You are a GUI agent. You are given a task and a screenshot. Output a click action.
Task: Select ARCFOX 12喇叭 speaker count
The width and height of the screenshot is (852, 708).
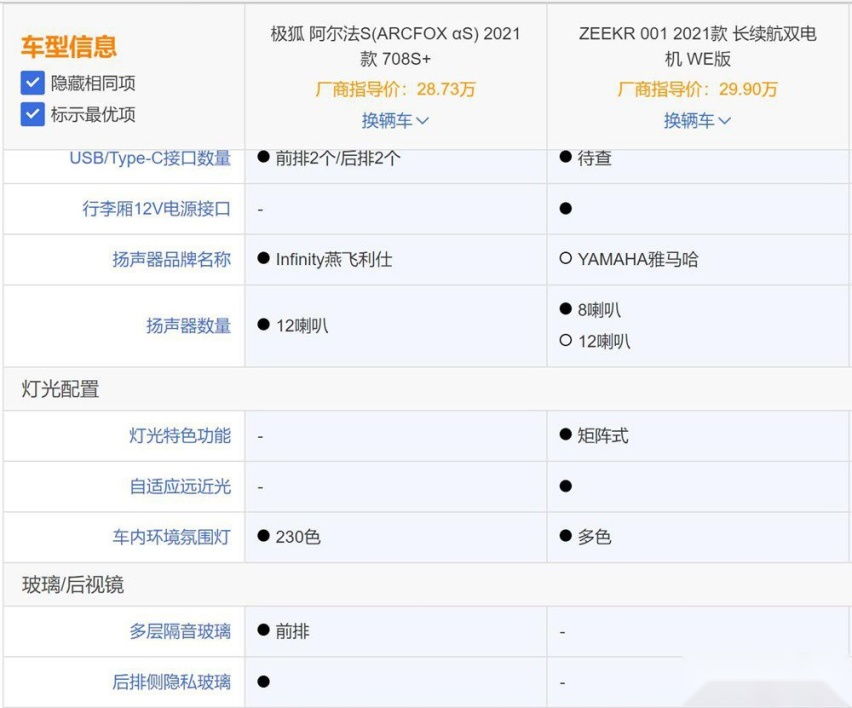pyautogui.click(x=293, y=325)
